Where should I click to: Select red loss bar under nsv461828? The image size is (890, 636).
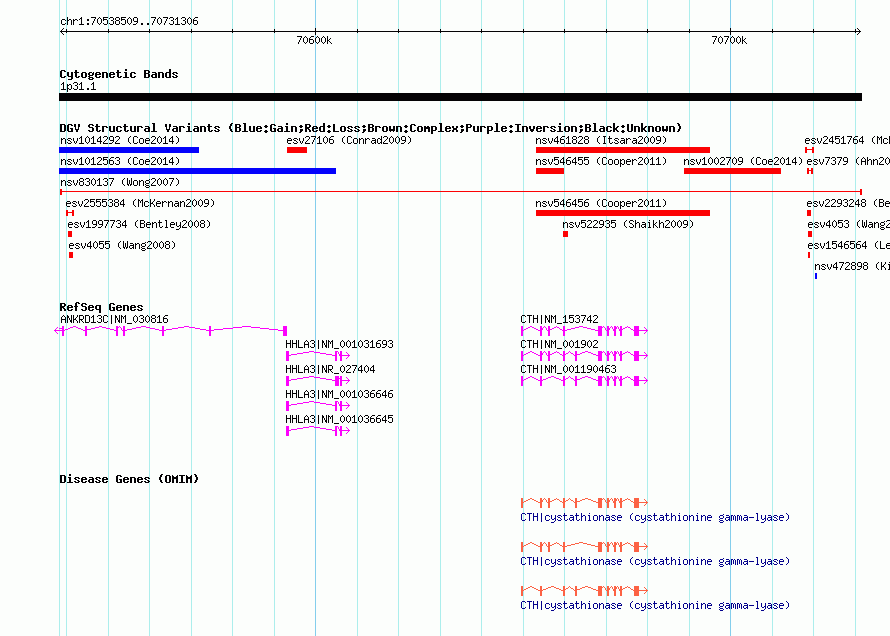coord(623,150)
